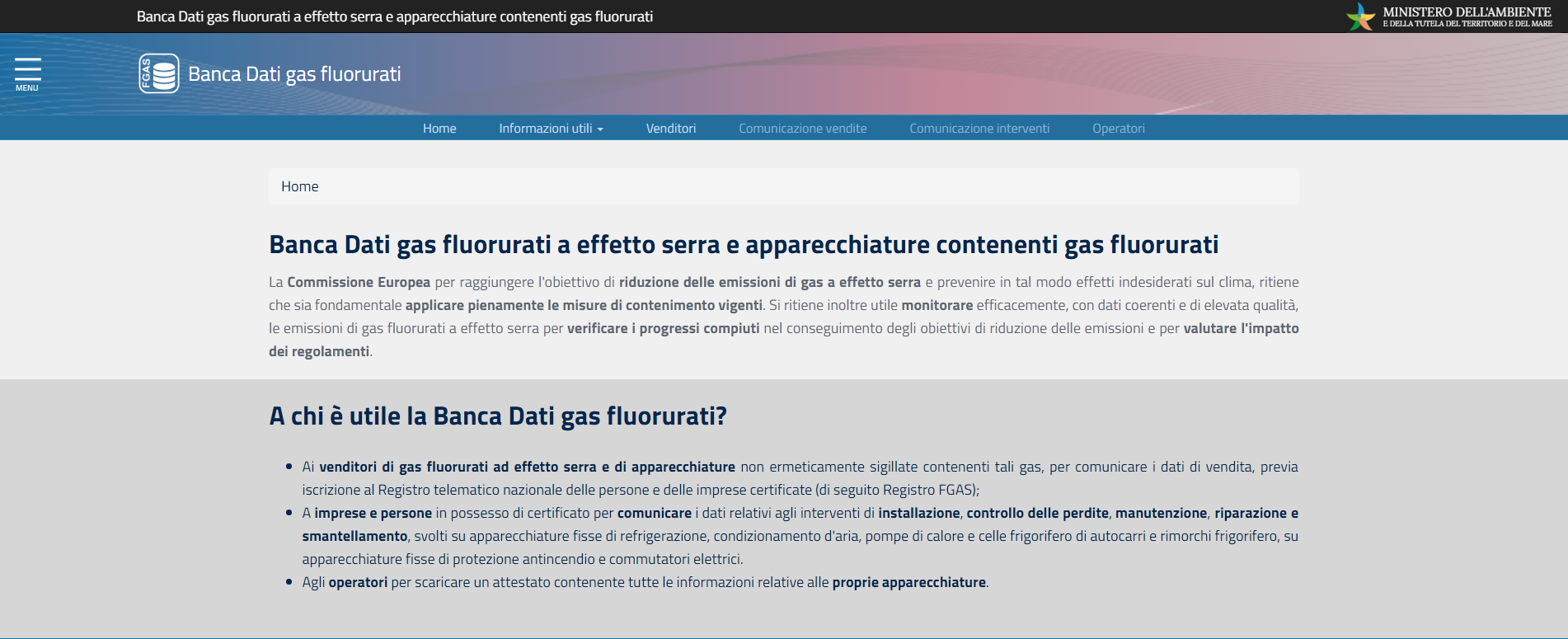This screenshot has width=1568, height=639.
Task: Click the page title in the top black bar
Action: [394, 16]
